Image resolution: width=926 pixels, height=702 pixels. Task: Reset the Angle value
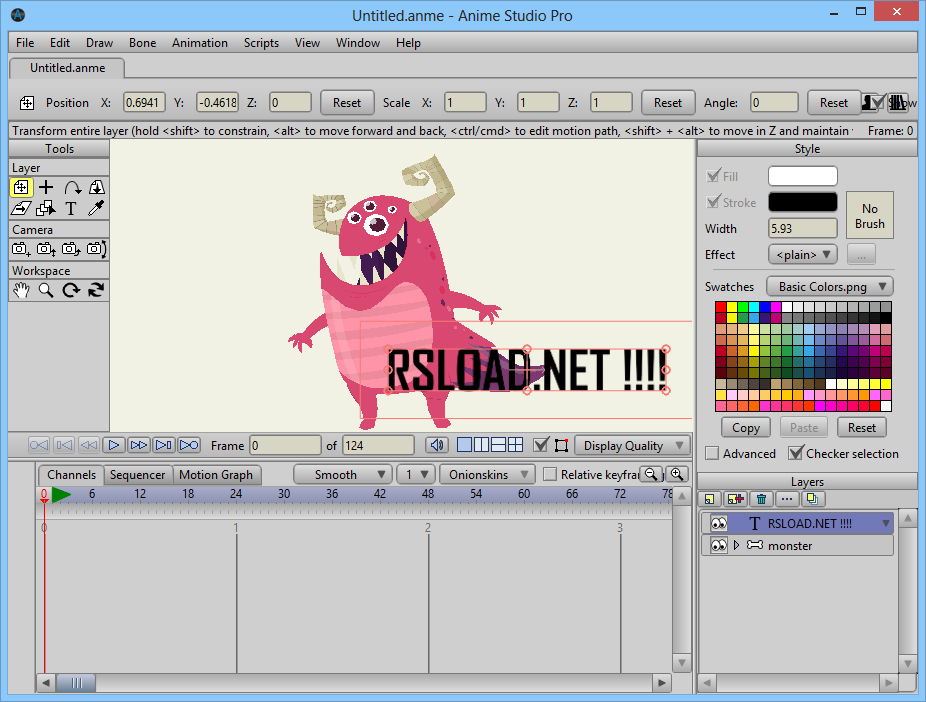[x=834, y=103]
